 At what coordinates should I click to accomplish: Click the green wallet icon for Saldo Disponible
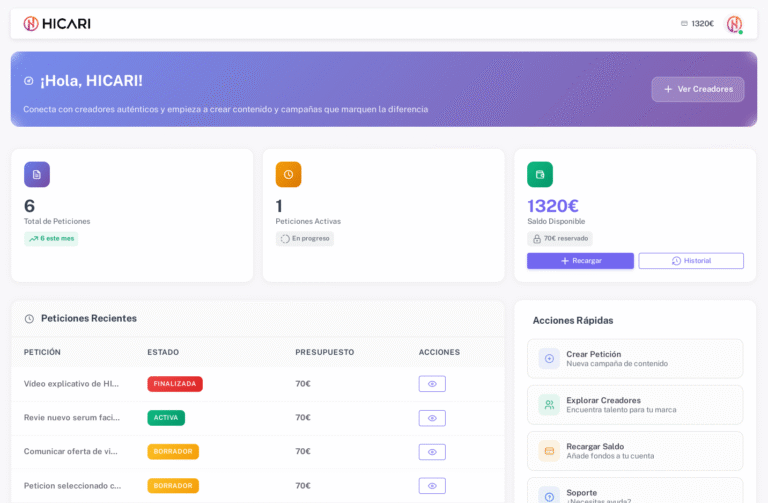[x=540, y=174]
